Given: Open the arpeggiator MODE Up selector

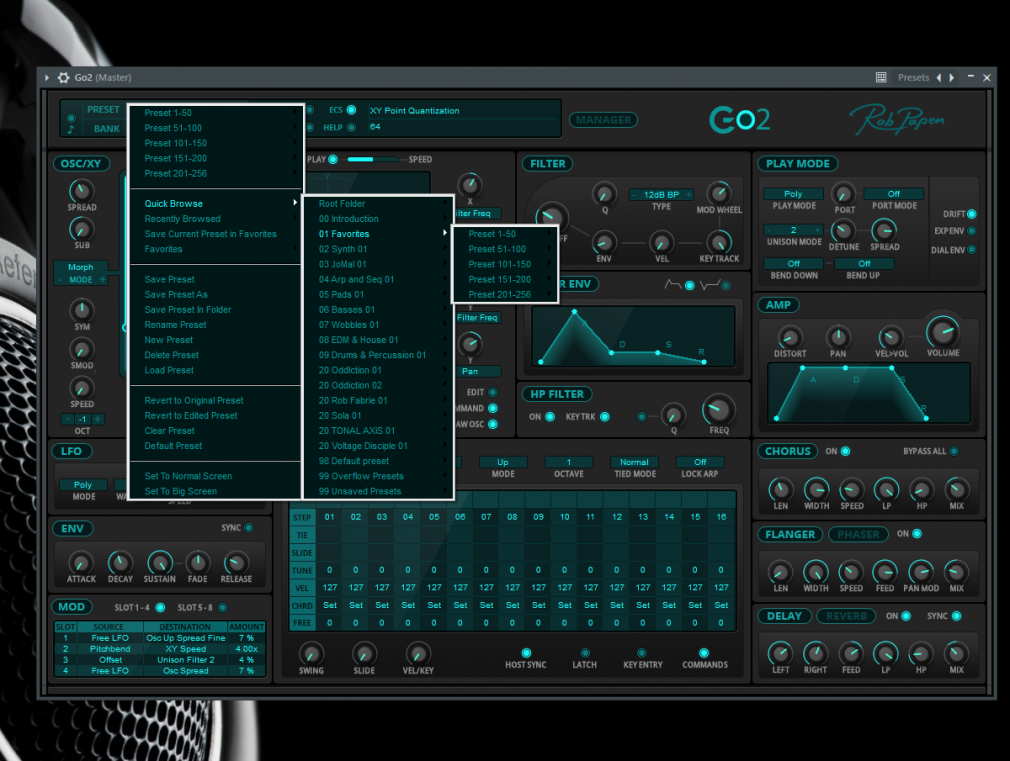Looking at the screenshot, I should tap(503, 462).
